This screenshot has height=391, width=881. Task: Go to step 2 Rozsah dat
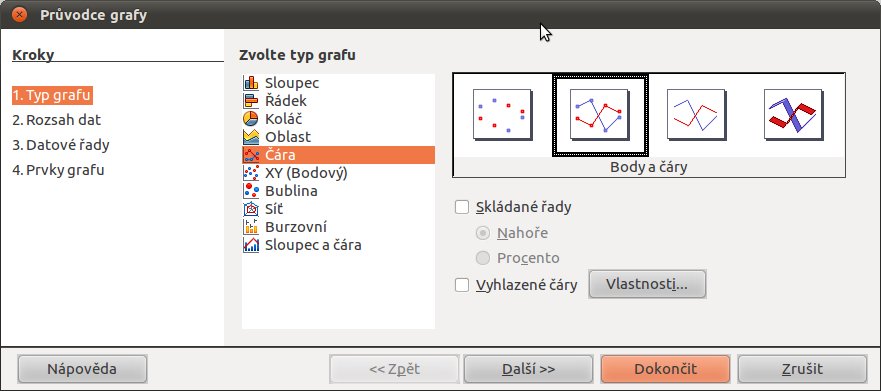[x=57, y=120]
